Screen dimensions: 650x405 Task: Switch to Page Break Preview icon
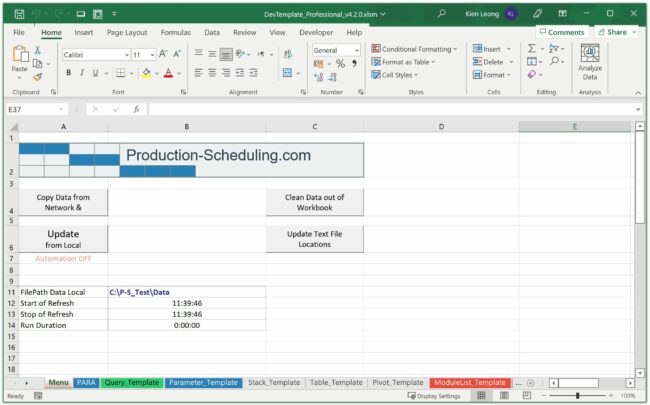coord(526,395)
